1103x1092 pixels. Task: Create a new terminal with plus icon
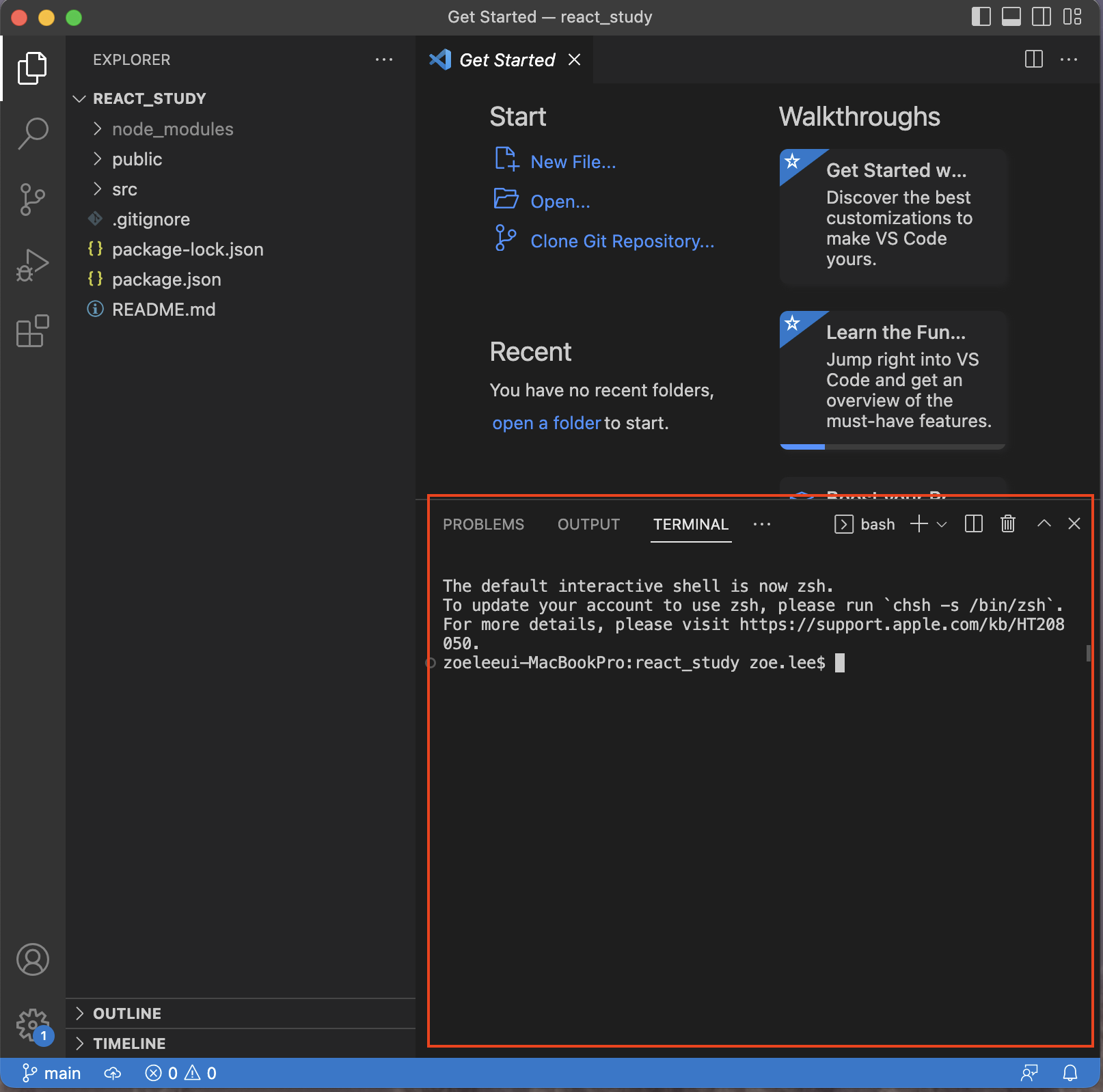(x=919, y=524)
